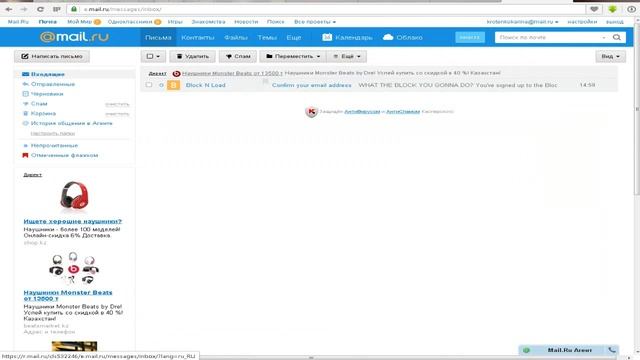The height and width of the screenshot is (360, 640).
Task: Click the Kaspersky shield icon
Action: tap(311, 111)
